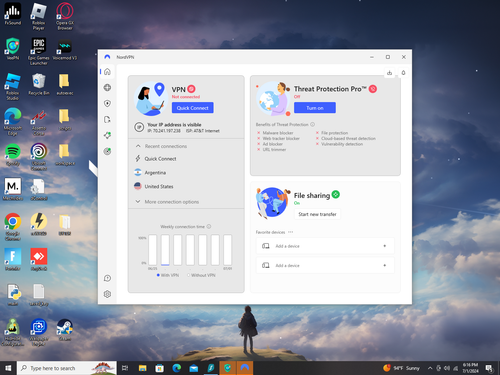This screenshot has width=500, height=375.
Task: Select the AnyDesk desktop shortcut
Action: click(39, 259)
